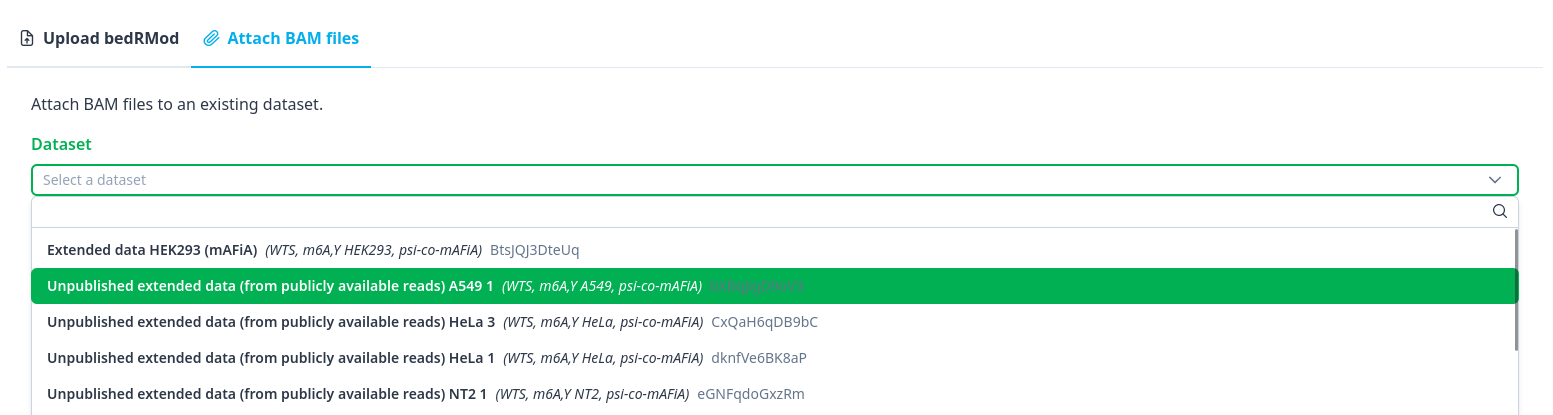Choose the Extended data HEK293 (mAFiA) dataset

[x=152, y=249]
